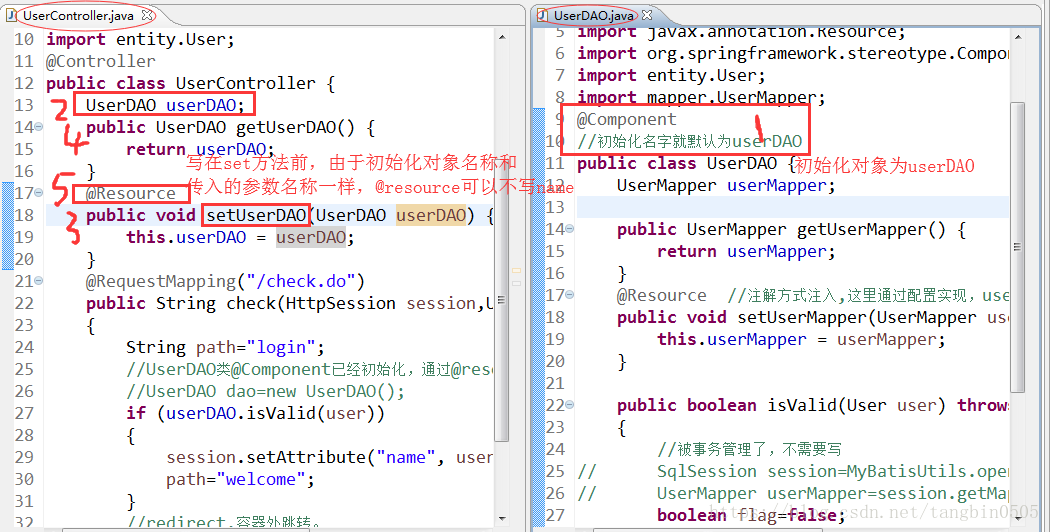The image size is (1050, 532).
Task: Click 'session.setAttribute' on line 29
Action: [266, 458]
